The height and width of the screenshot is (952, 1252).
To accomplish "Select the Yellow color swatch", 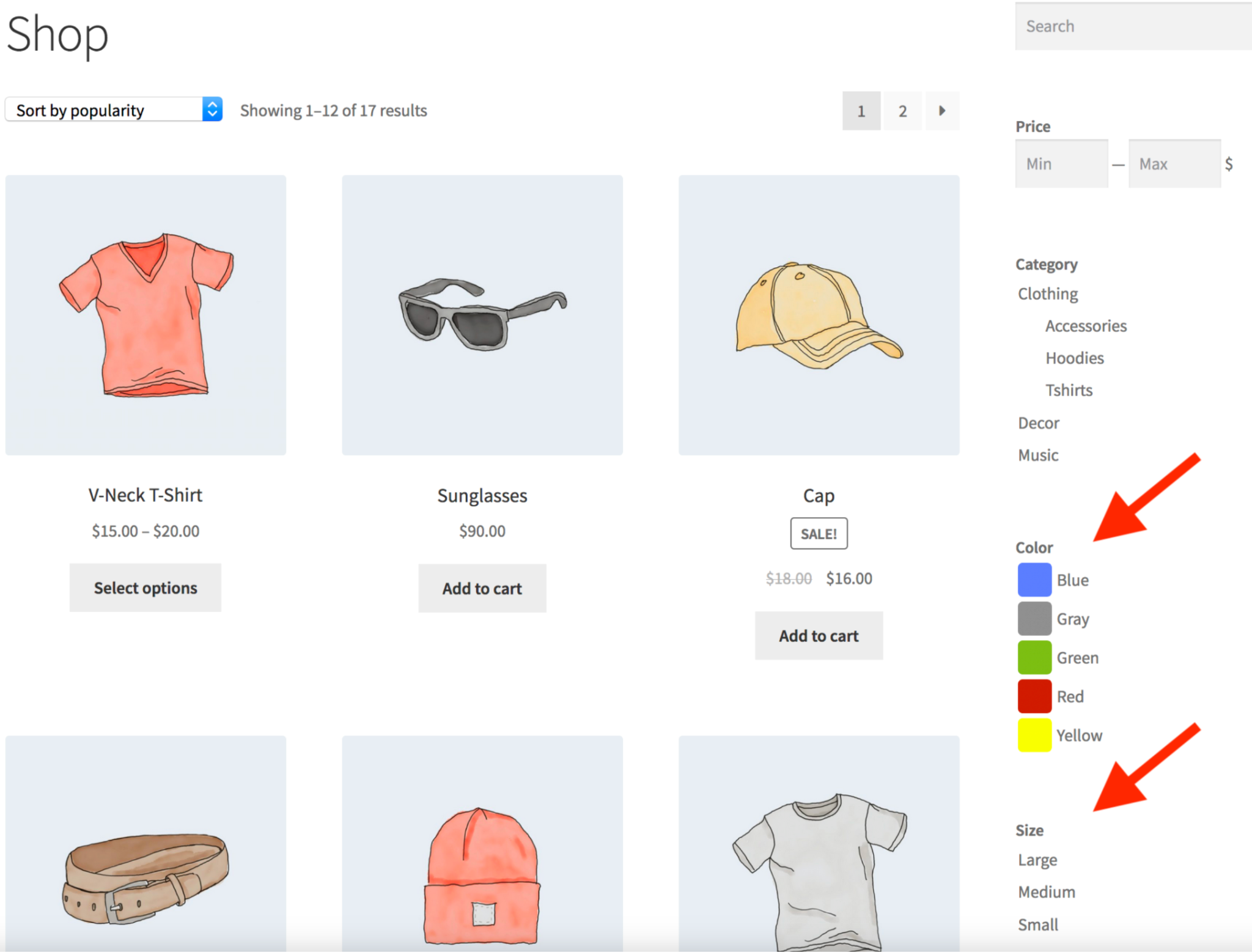I will (1034, 736).
